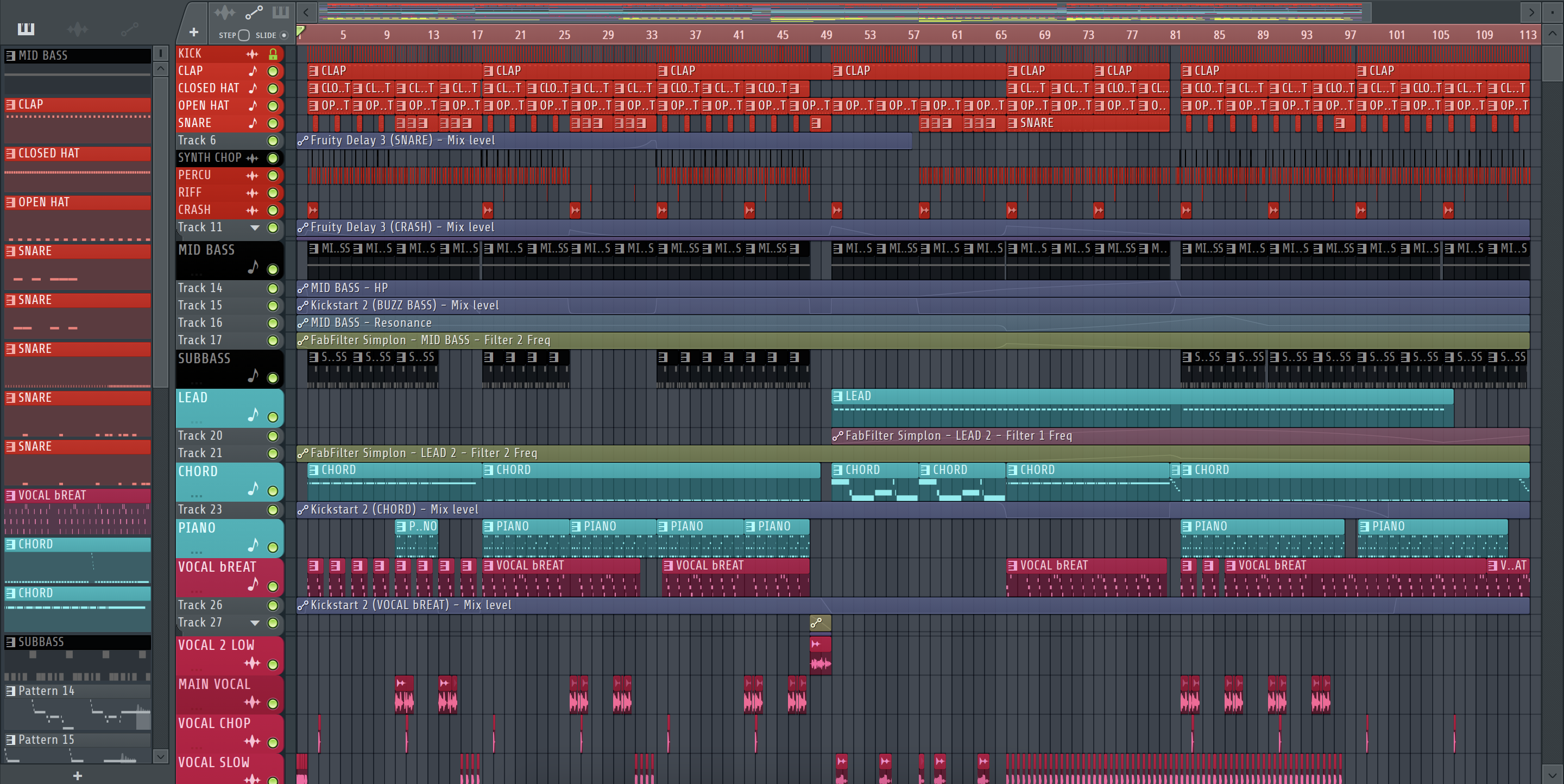This screenshot has height=784, width=1564.
Task: Click the green lock on KICK track
Action: coord(273,54)
